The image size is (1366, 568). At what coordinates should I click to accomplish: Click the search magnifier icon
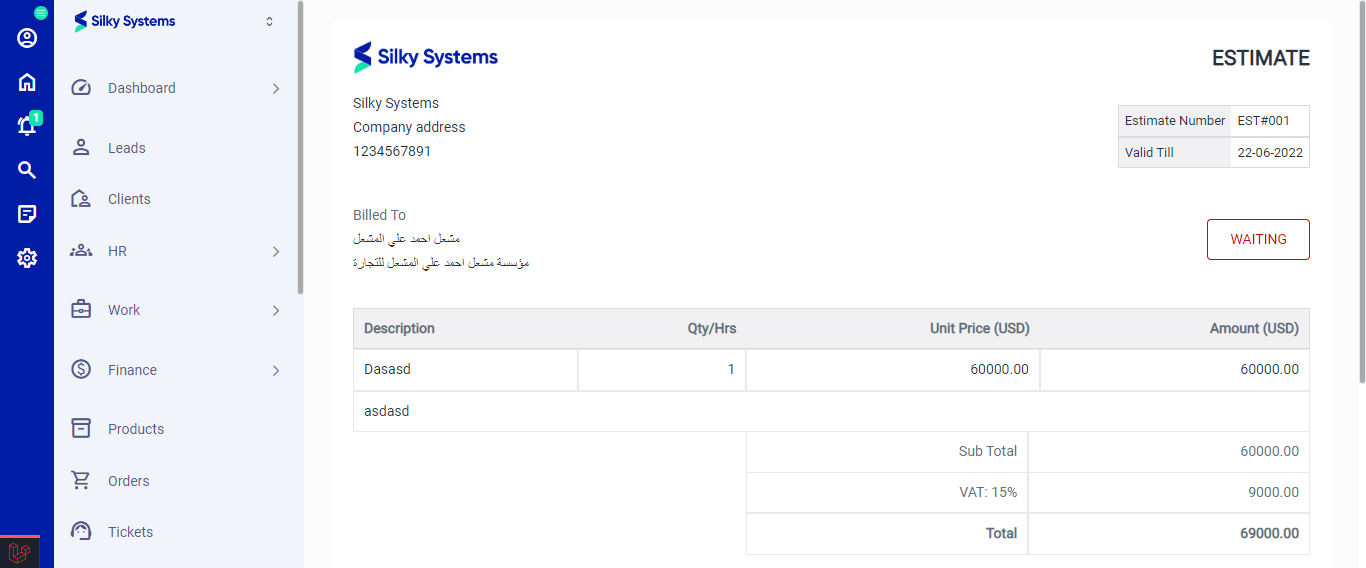27,170
